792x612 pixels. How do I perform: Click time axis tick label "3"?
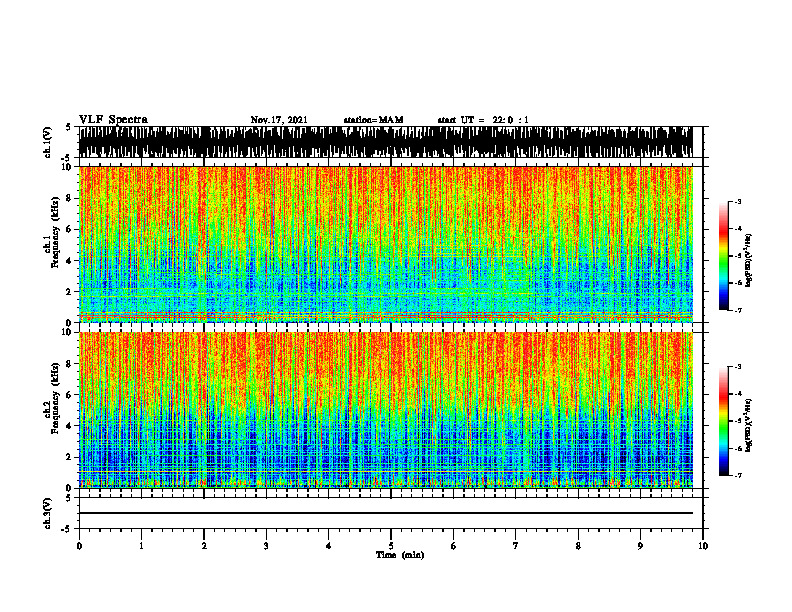point(266,546)
